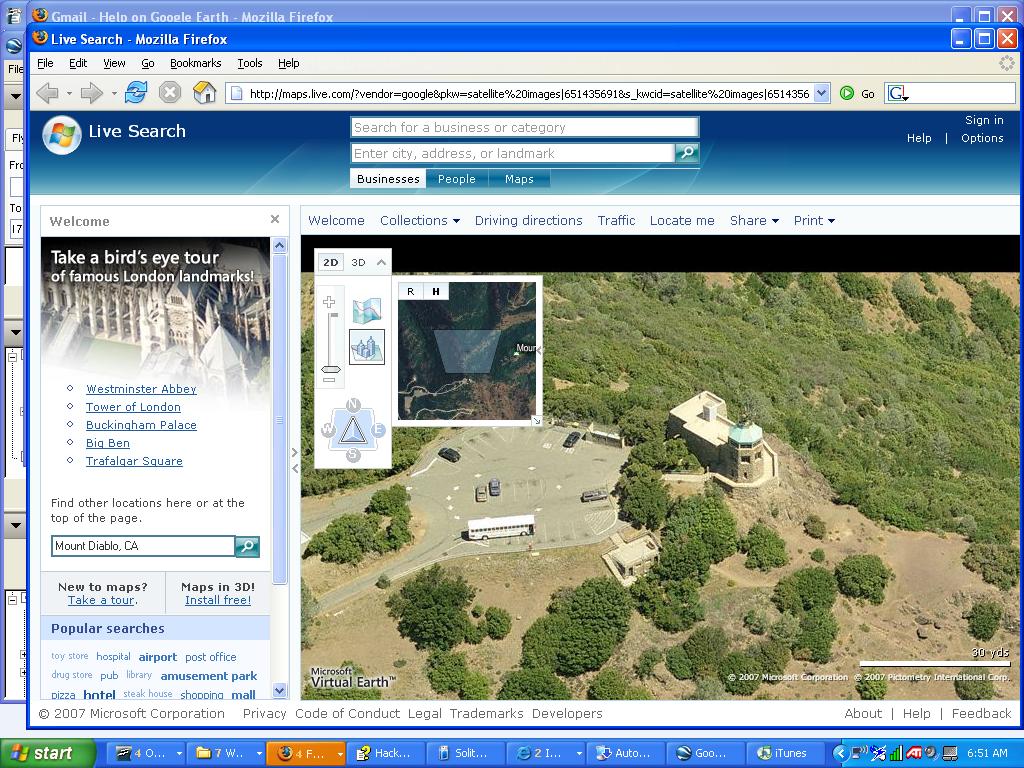
Task: Open the Edit menu
Action: coord(78,63)
